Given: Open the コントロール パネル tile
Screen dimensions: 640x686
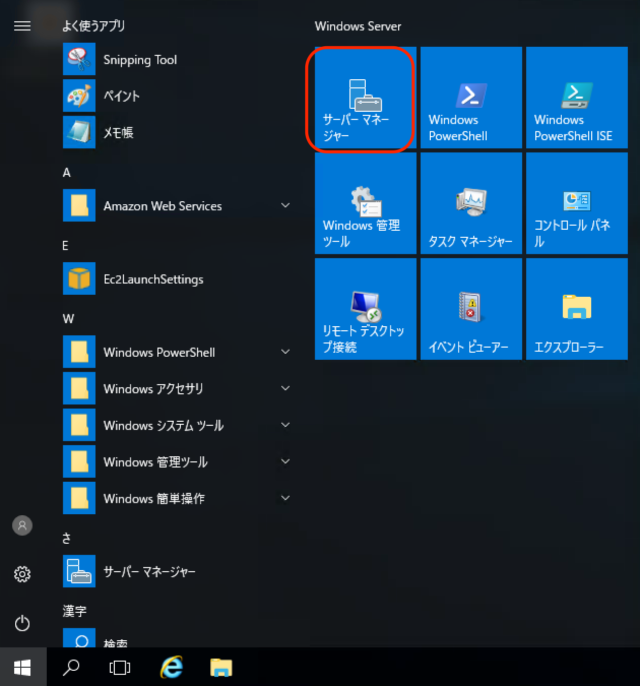Looking at the screenshot, I should [x=577, y=203].
